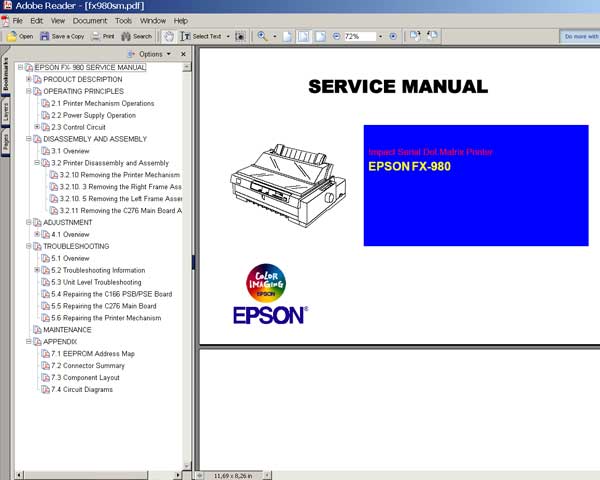Open 5.6 Repairing the Printer Mechanism
The image size is (600, 480).
pyautogui.click(x=106, y=318)
